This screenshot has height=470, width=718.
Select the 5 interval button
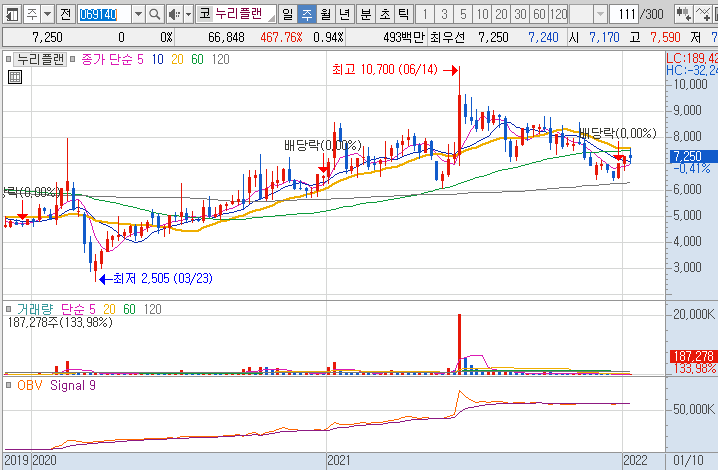(463, 15)
